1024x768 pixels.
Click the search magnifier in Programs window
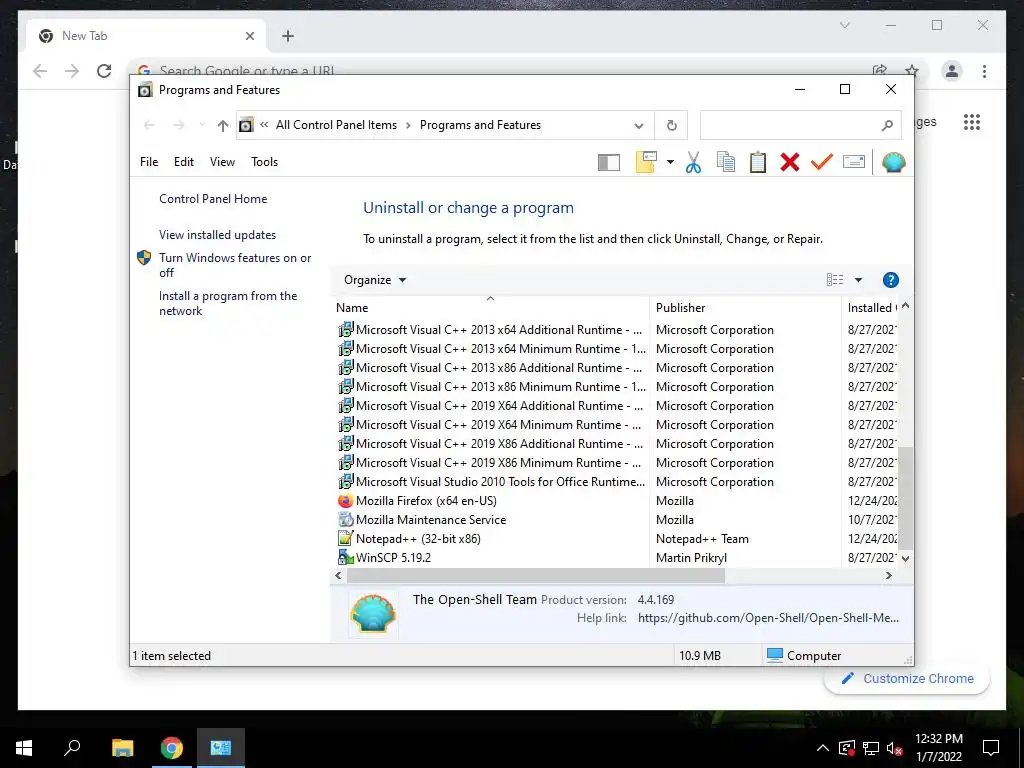click(x=887, y=125)
